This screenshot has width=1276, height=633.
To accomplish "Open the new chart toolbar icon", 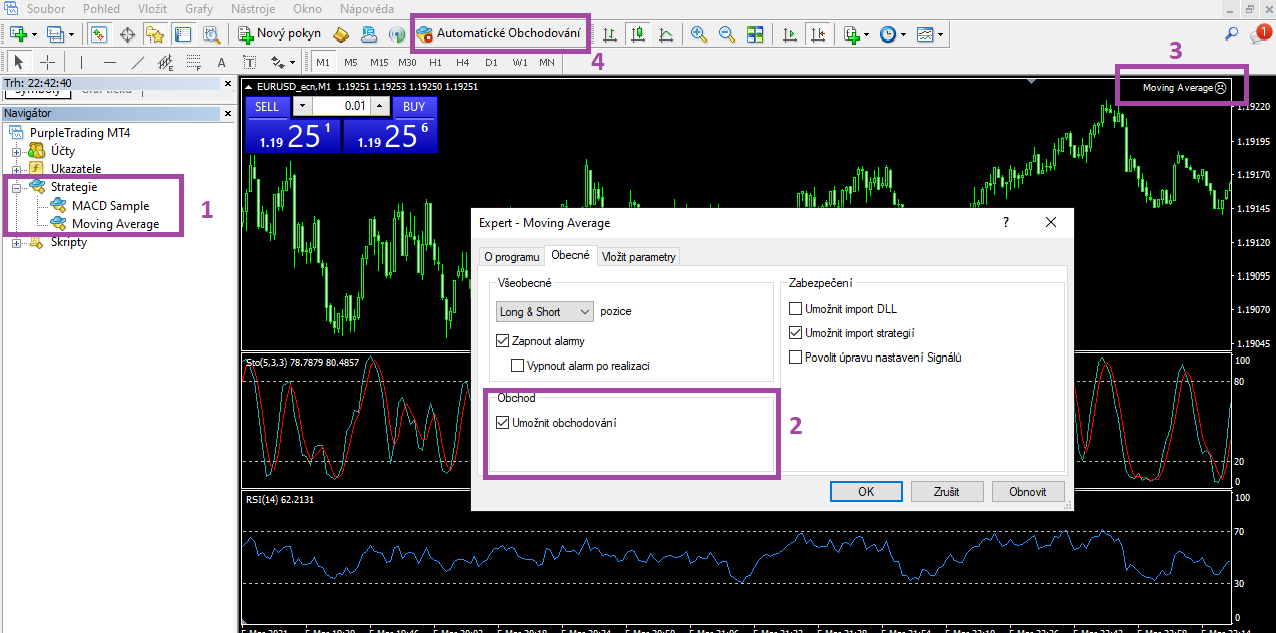I will [x=19, y=34].
